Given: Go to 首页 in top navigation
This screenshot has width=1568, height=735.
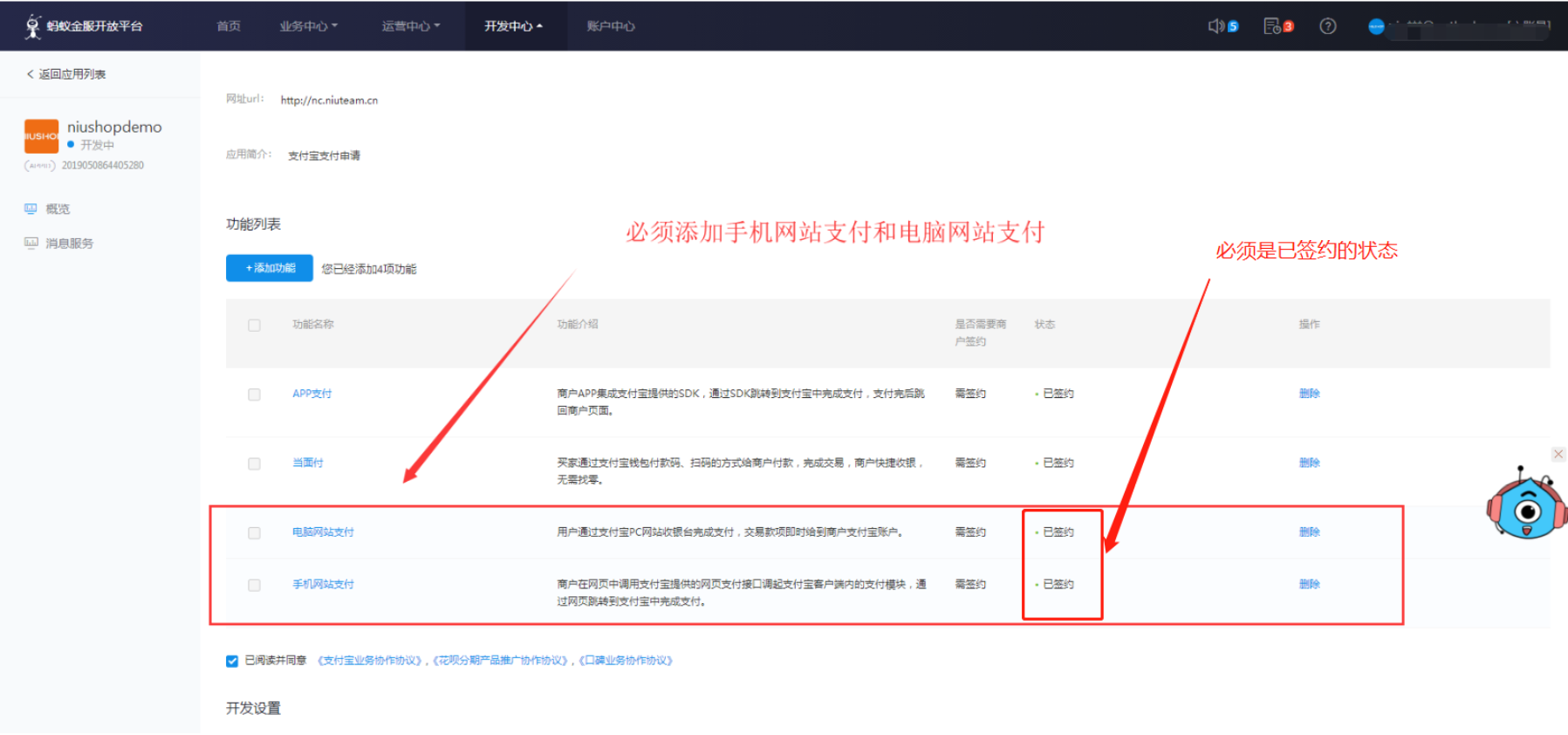Looking at the screenshot, I should click(229, 26).
